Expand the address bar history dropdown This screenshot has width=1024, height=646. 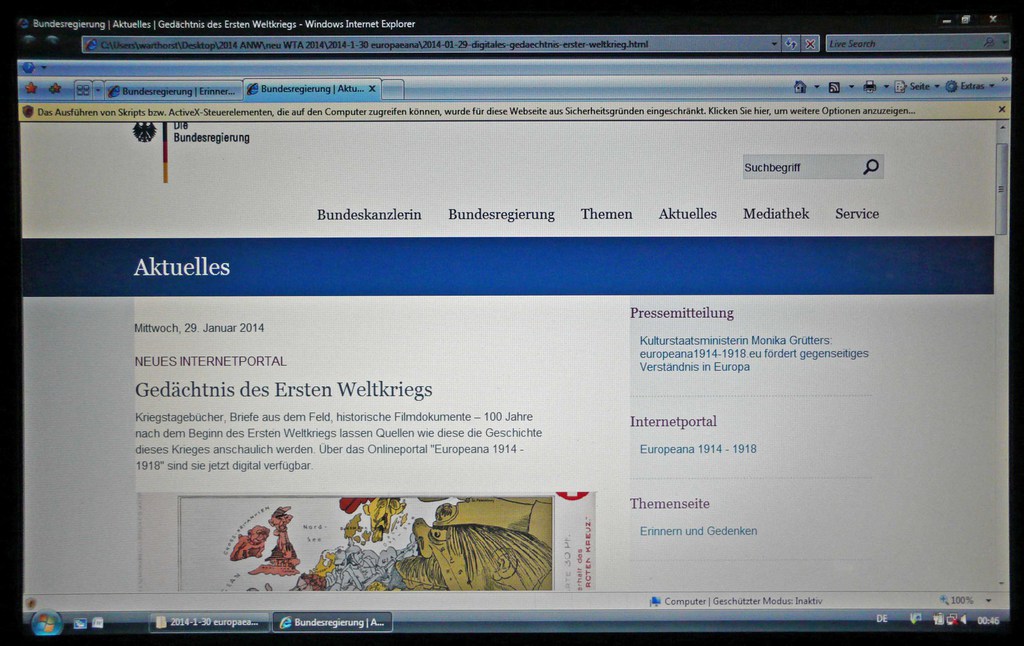click(x=773, y=44)
